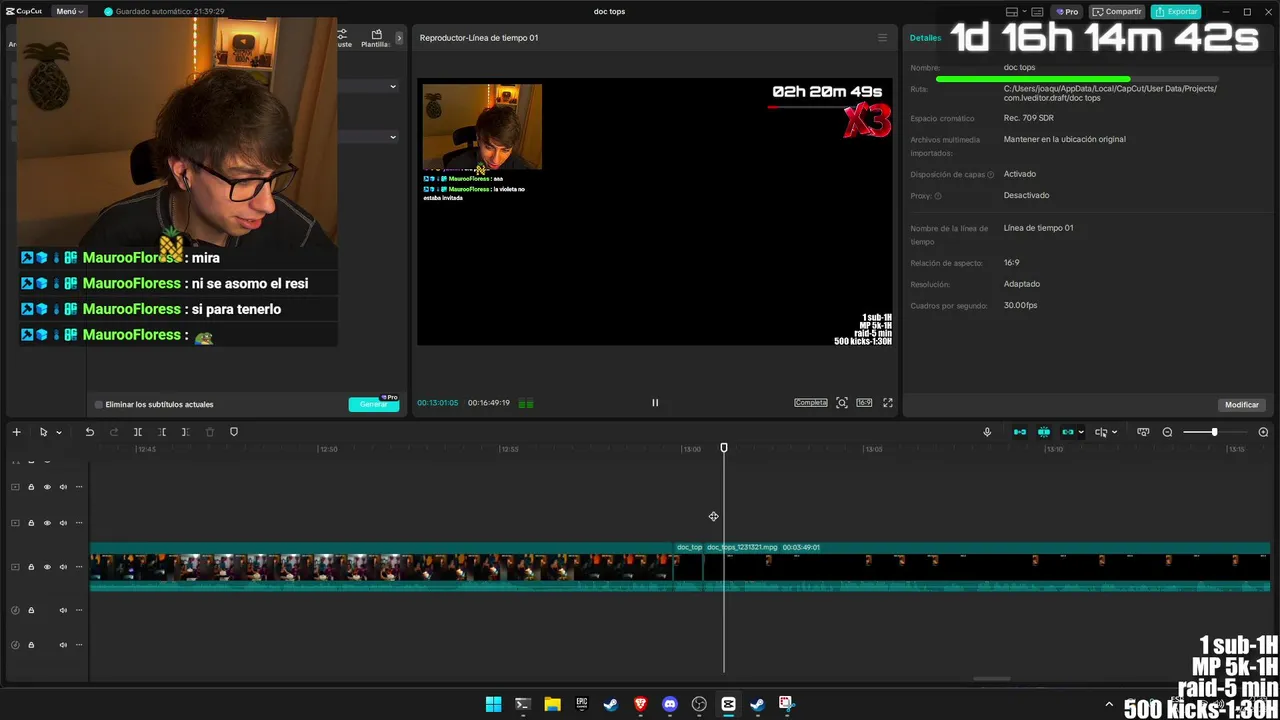Click the Exportar button
The height and width of the screenshot is (720, 1280).
[x=1176, y=11]
